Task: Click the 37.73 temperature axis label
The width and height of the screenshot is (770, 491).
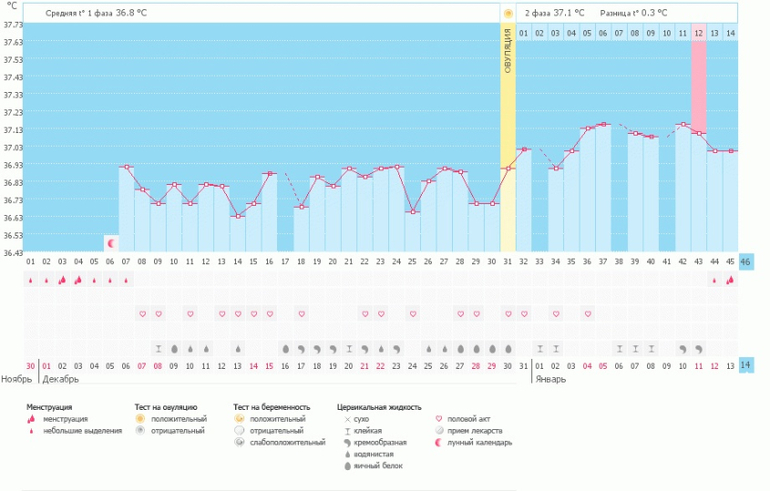Action: point(12,25)
